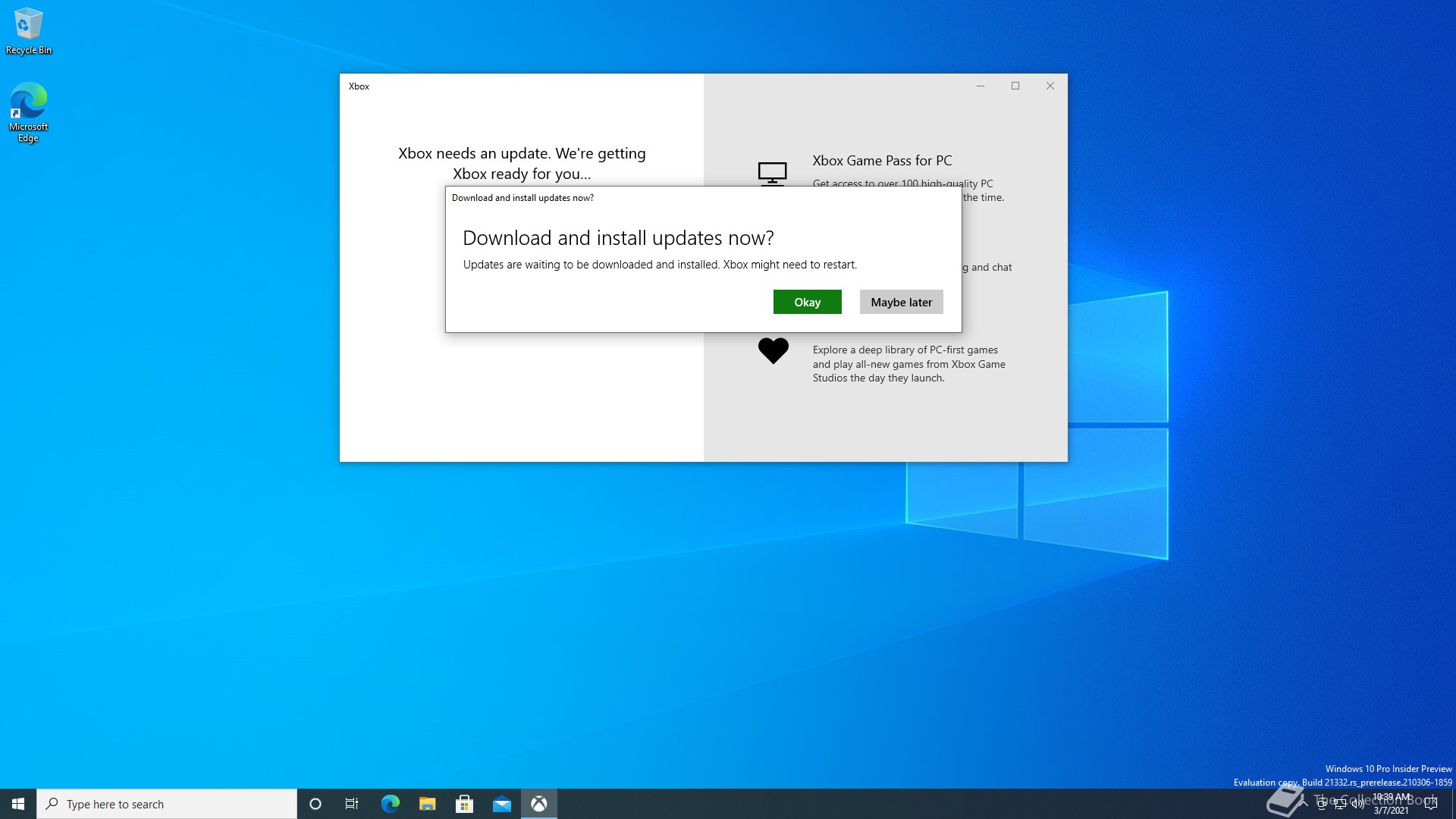Viewport: 1456px width, 819px height.
Task: Open the network status tray icon
Action: pyautogui.click(x=1340, y=804)
